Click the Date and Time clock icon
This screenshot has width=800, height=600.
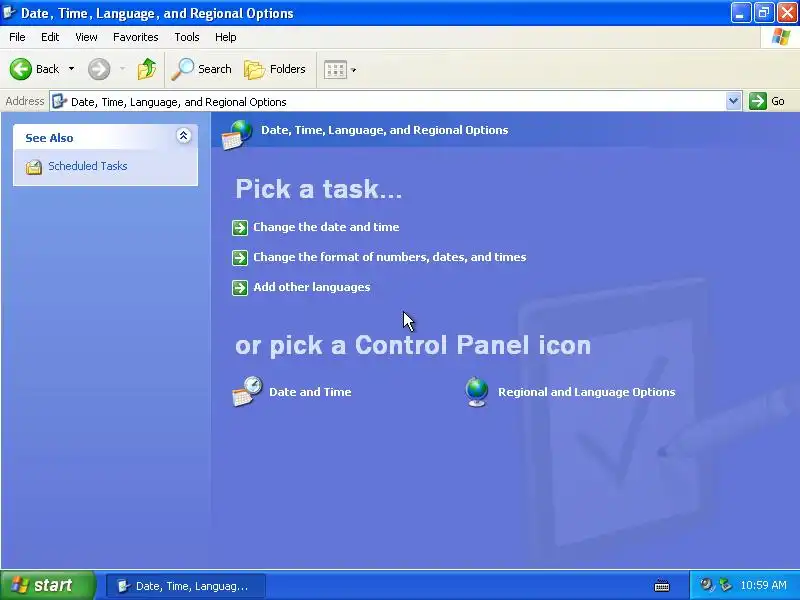(x=247, y=391)
